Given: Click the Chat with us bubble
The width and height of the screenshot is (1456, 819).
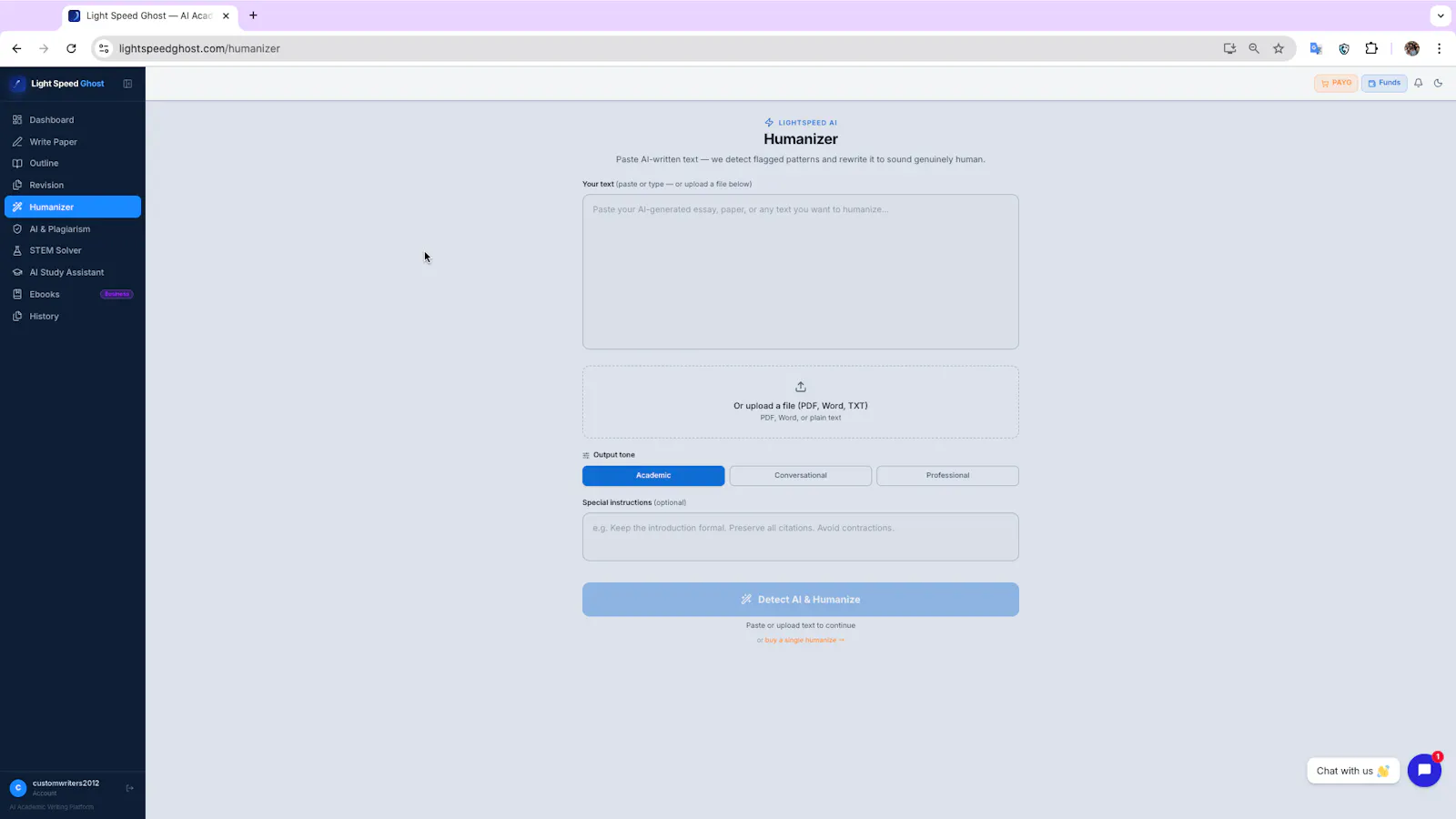Looking at the screenshot, I should click(x=1353, y=771).
